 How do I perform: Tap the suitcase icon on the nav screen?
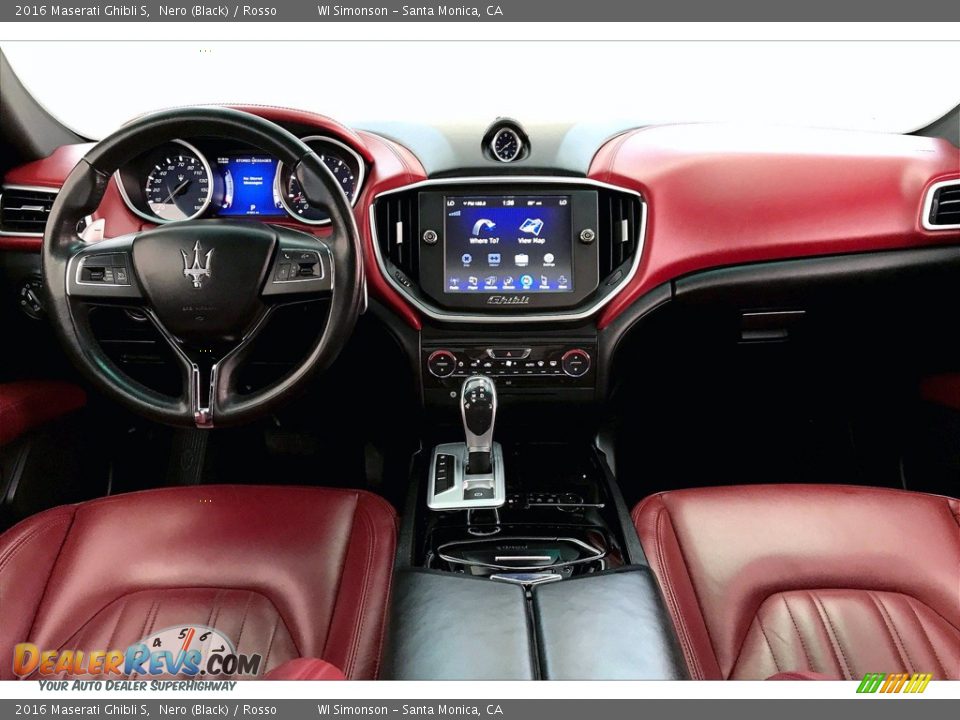pos(522,260)
